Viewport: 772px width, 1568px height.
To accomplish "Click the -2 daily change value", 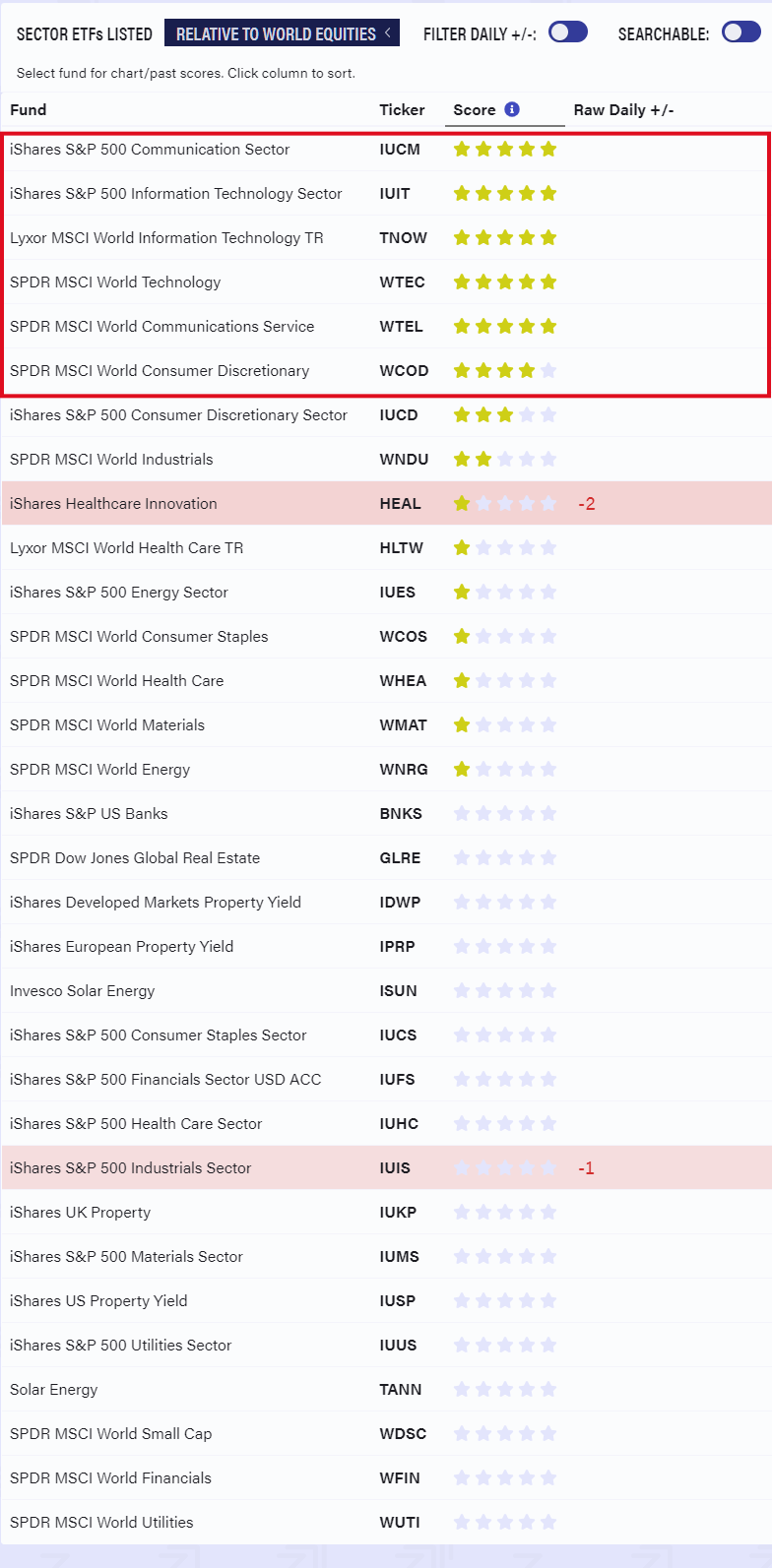I will [x=587, y=504].
